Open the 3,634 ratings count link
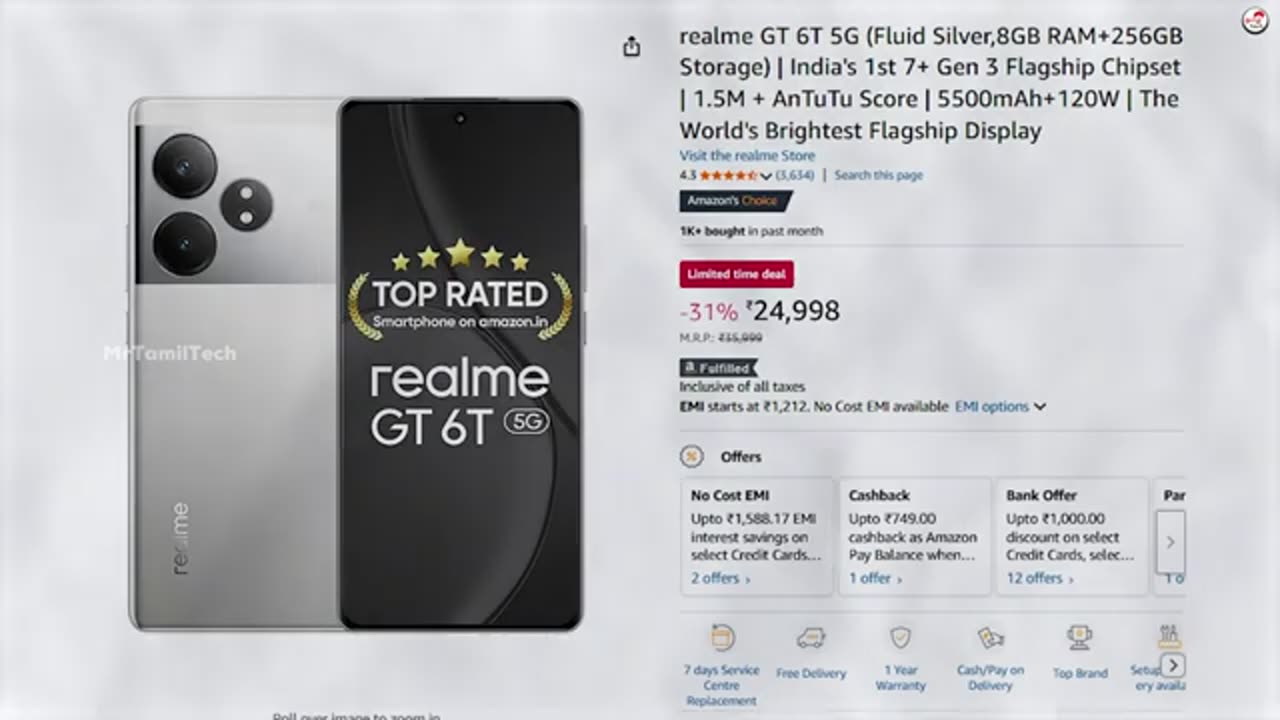Image resolution: width=1280 pixels, height=720 pixels. pos(795,175)
